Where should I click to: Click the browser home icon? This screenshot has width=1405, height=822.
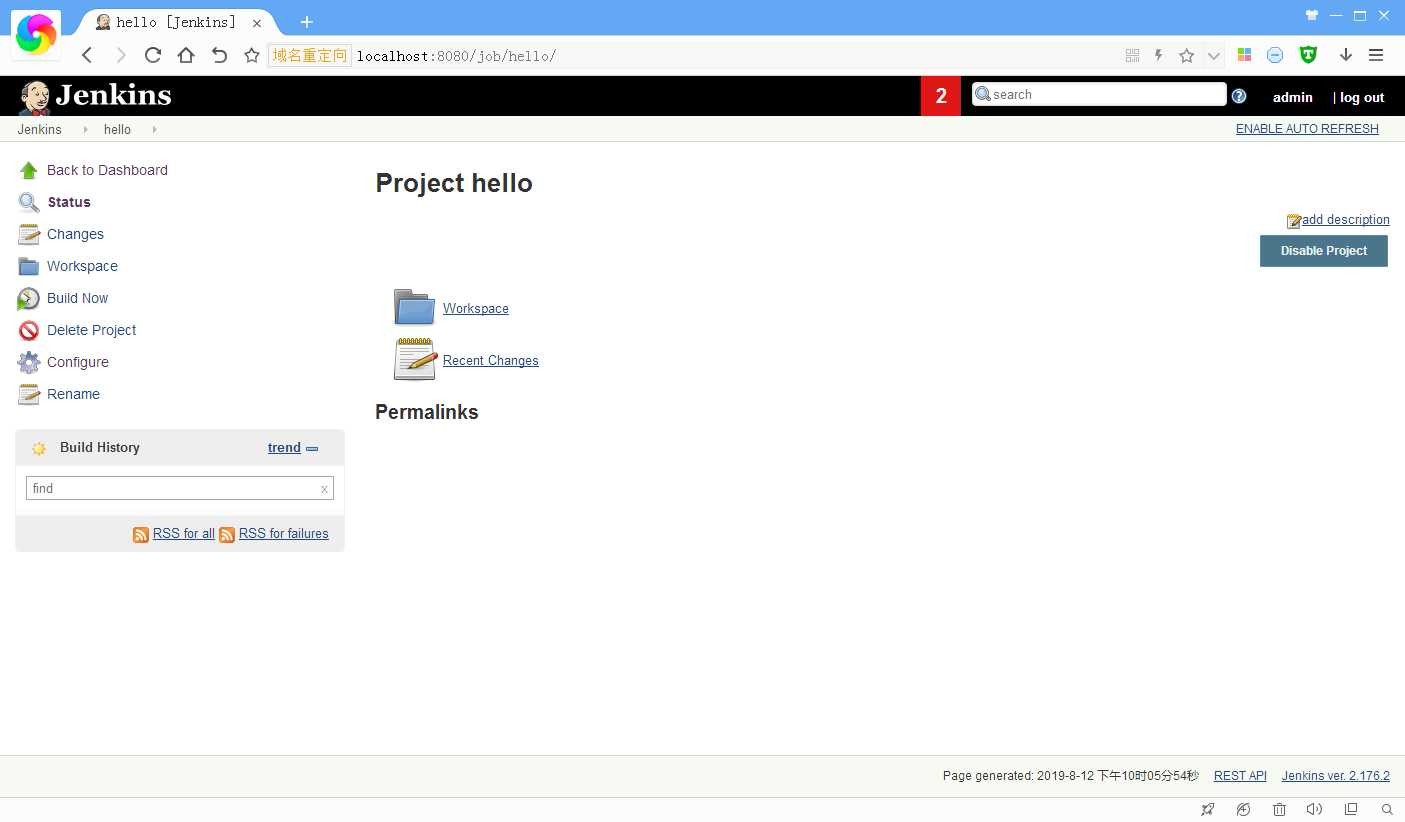coord(186,55)
